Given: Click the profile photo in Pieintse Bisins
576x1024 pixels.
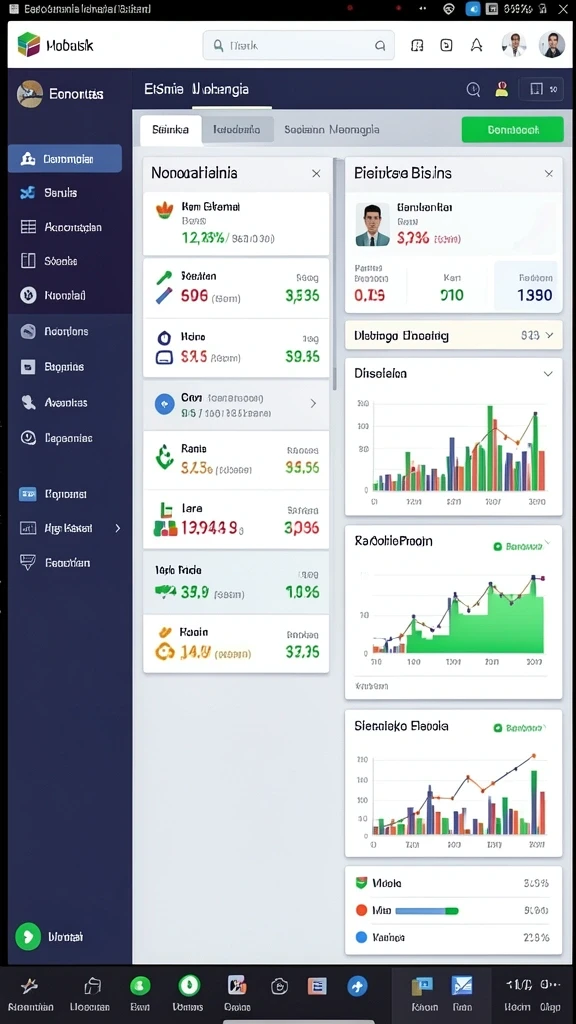Looking at the screenshot, I should [x=372, y=224].
